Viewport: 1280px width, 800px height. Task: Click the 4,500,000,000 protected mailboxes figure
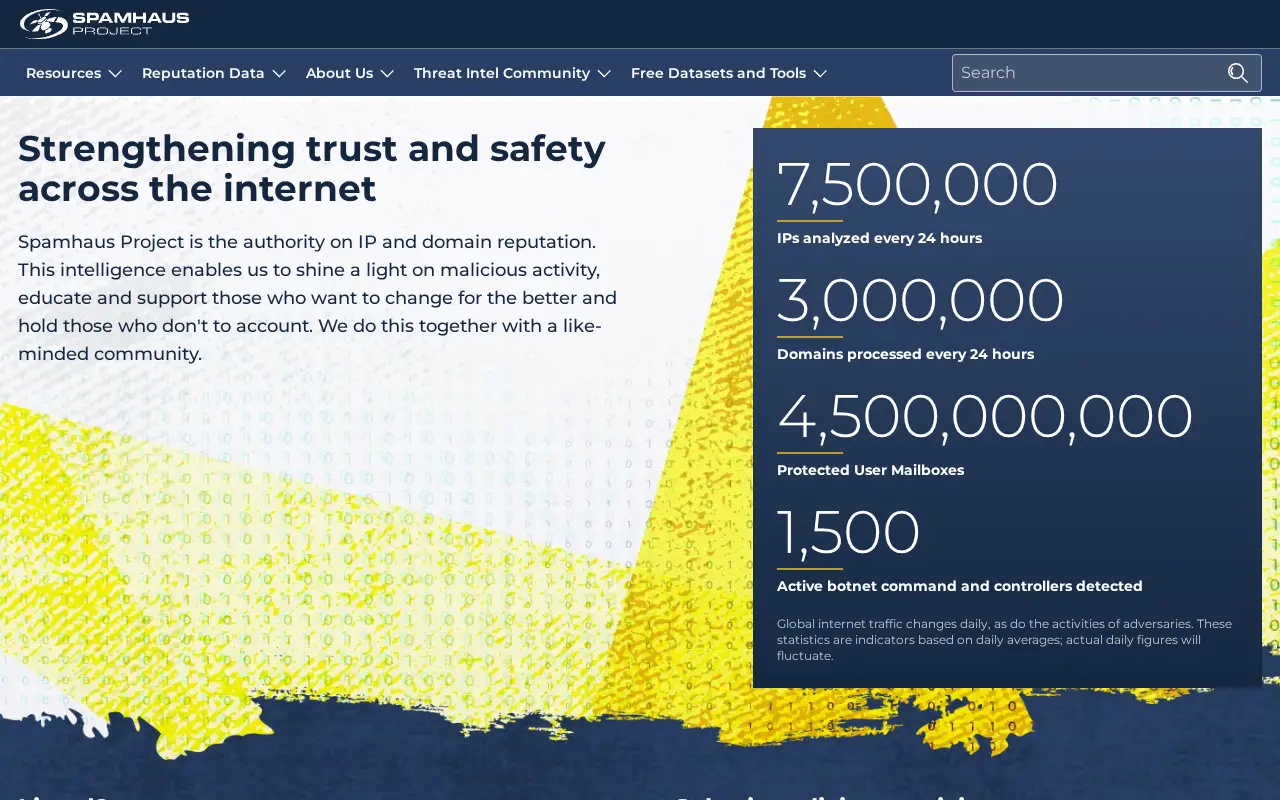(x=985, y=416)
